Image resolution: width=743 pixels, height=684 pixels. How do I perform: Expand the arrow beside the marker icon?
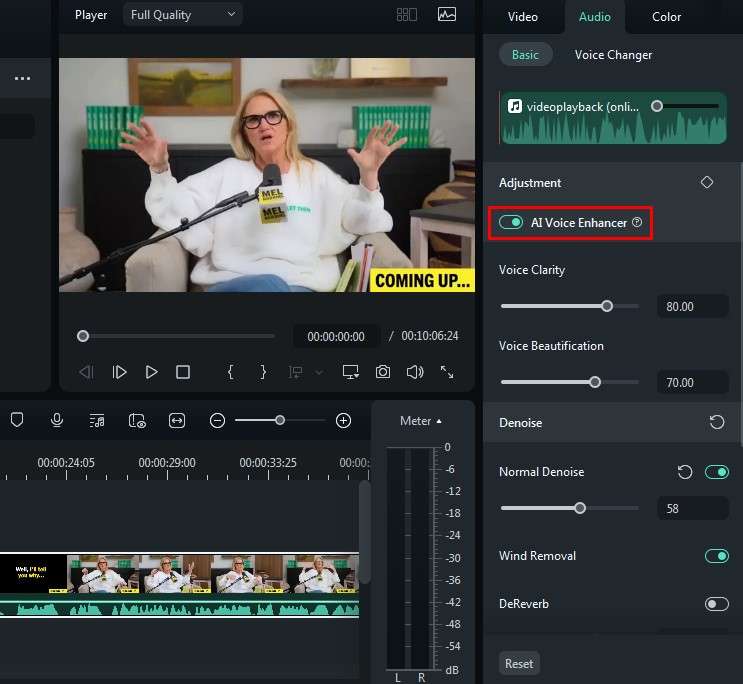pyautogui.click(x=319, y=373)
